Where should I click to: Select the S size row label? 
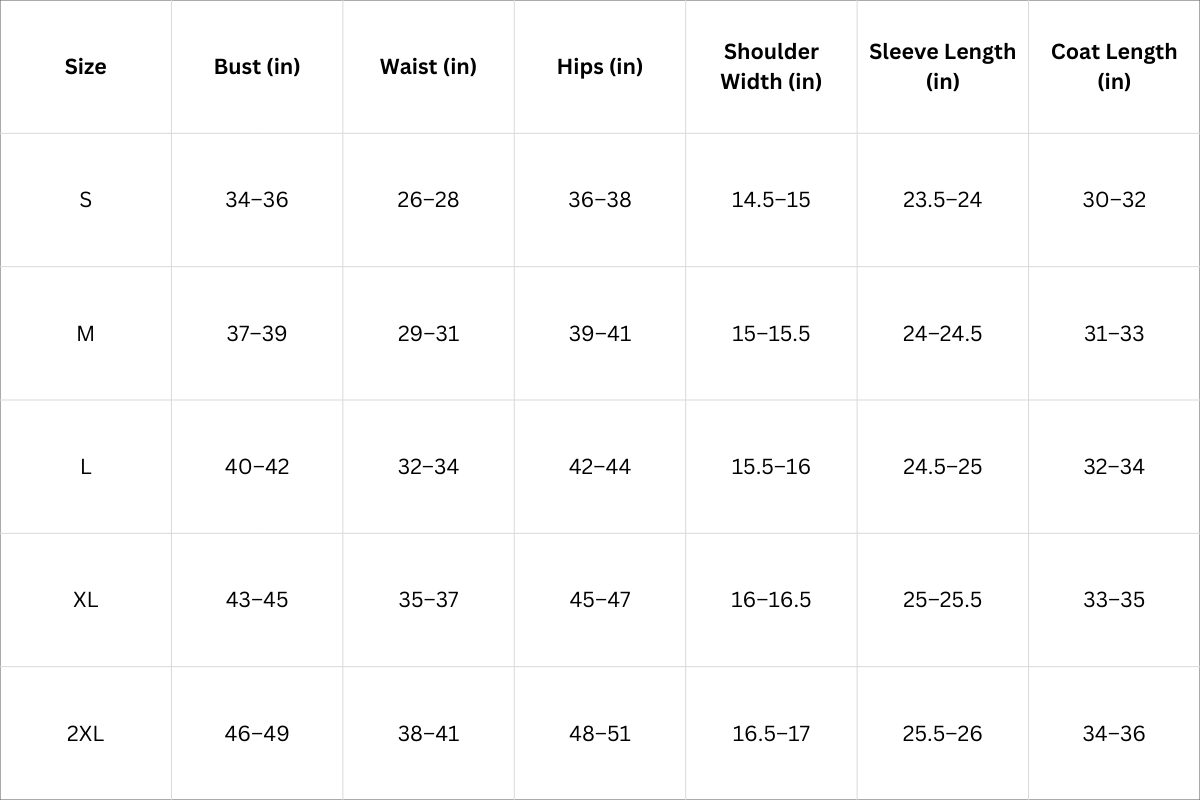[x=85, y=200]
